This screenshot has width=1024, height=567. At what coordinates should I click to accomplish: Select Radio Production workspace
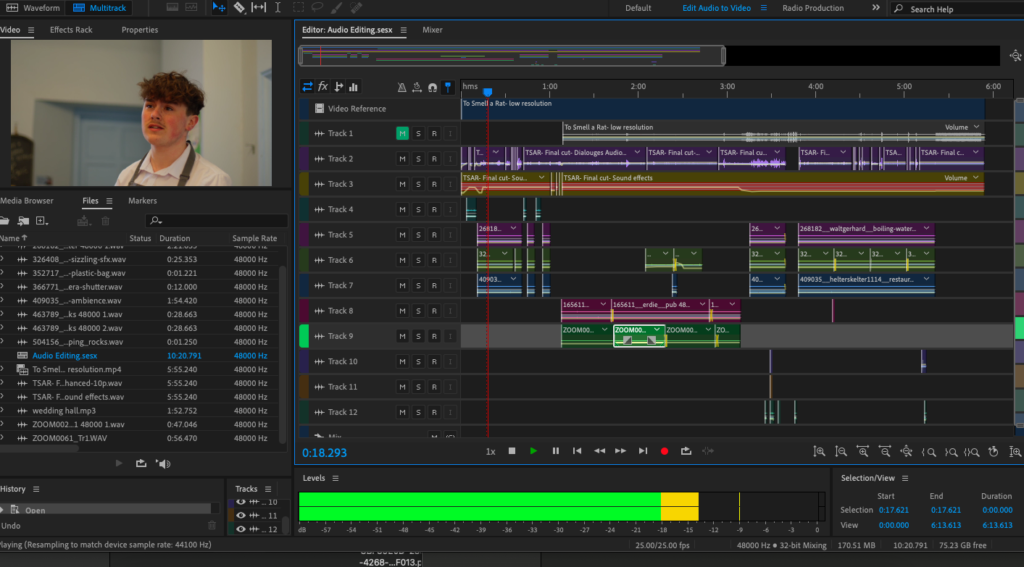pos(812,8)
